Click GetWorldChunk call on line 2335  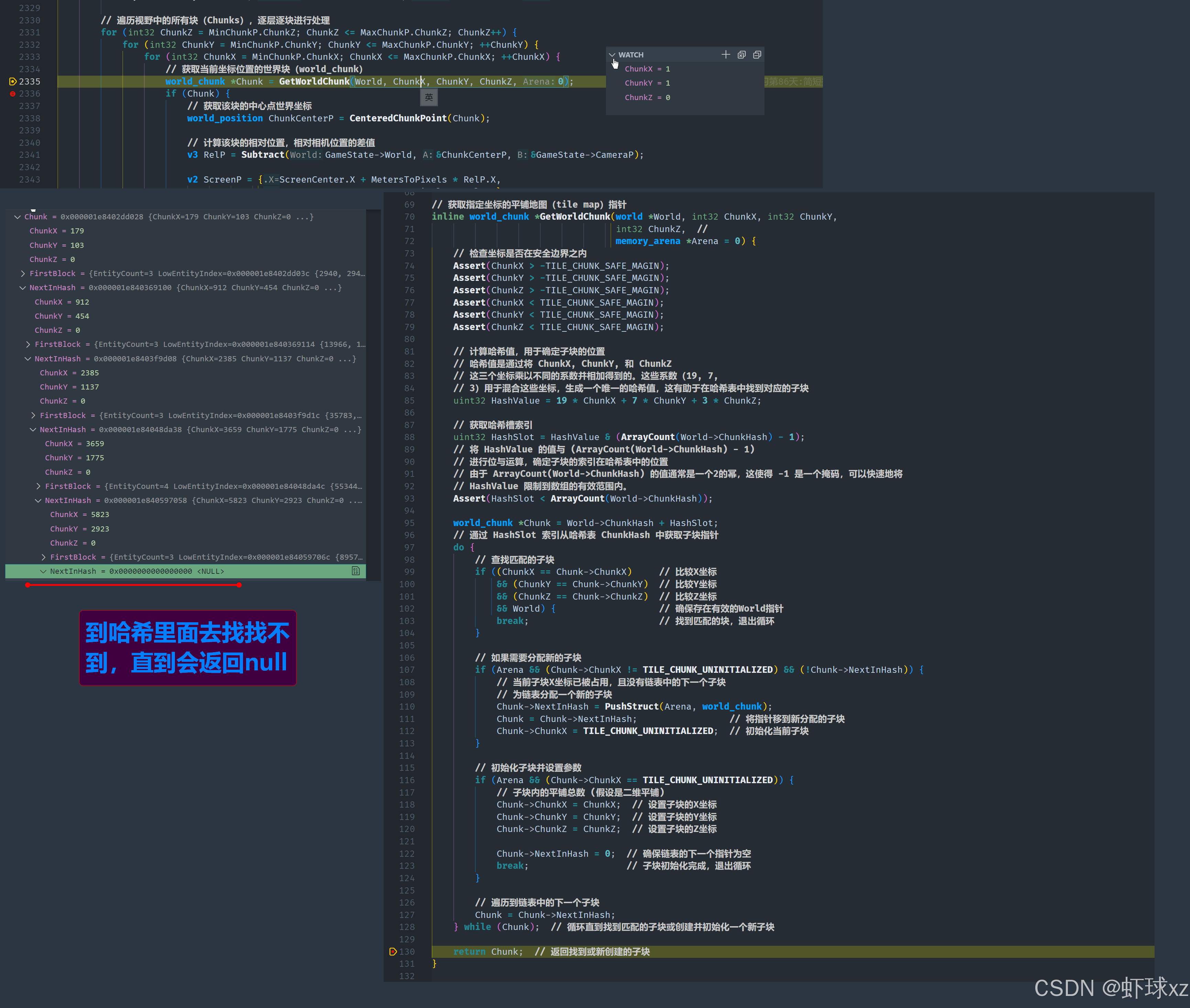coord(313,81)
